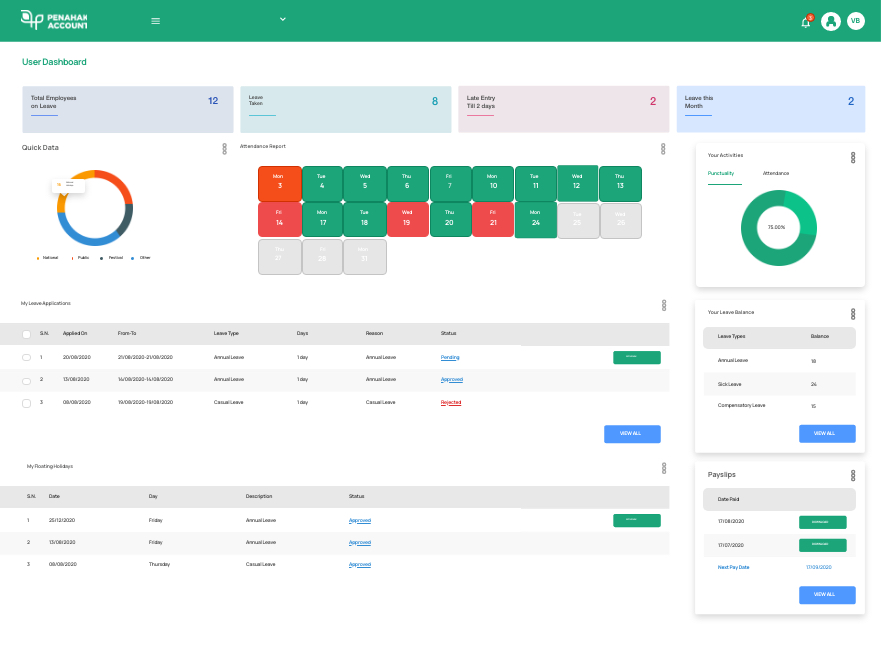Check the box for leave application row 3
881x664 pixels.
coord(27,402)
